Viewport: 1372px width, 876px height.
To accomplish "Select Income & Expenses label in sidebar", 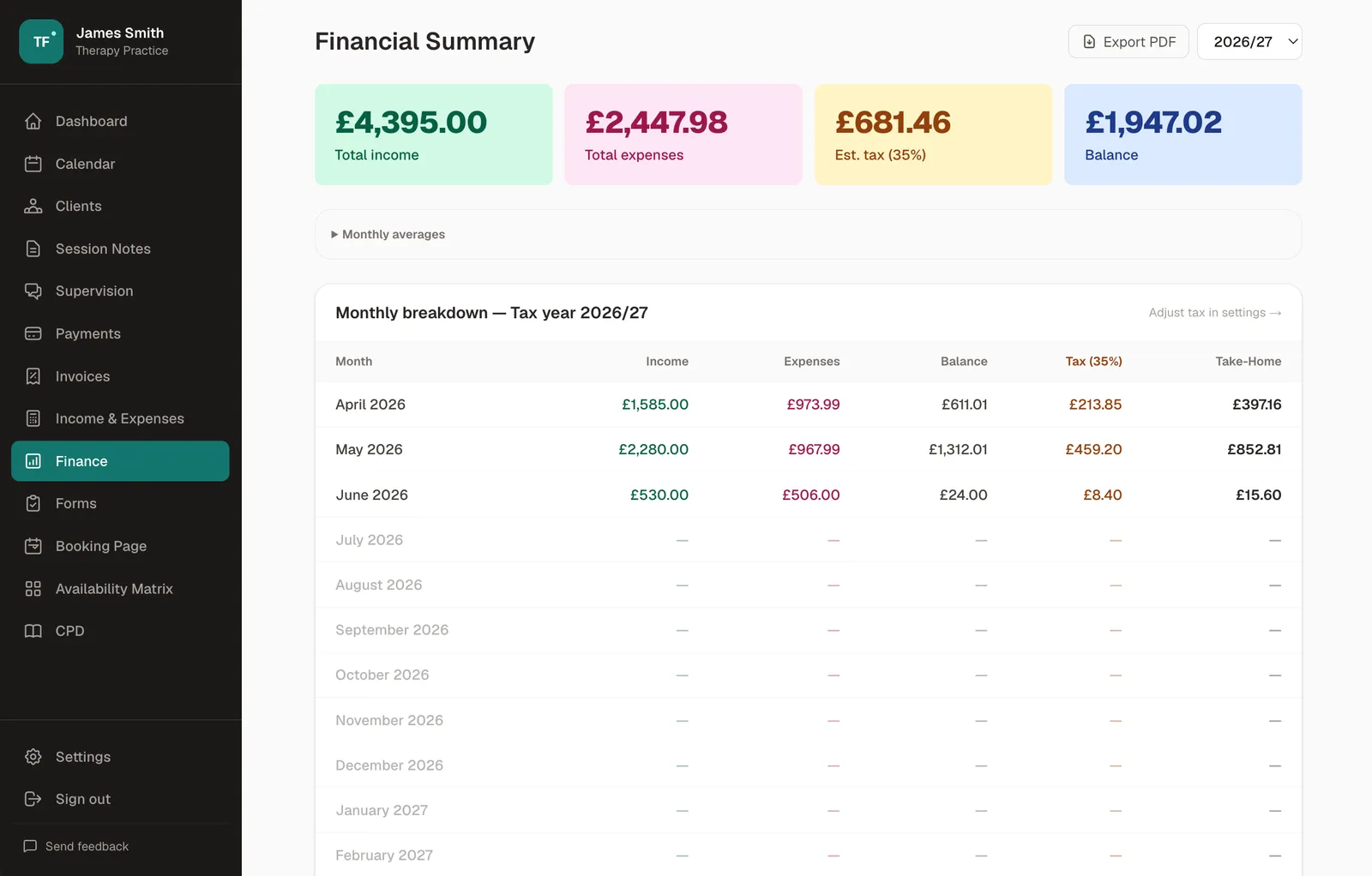I will click(120, 418).
